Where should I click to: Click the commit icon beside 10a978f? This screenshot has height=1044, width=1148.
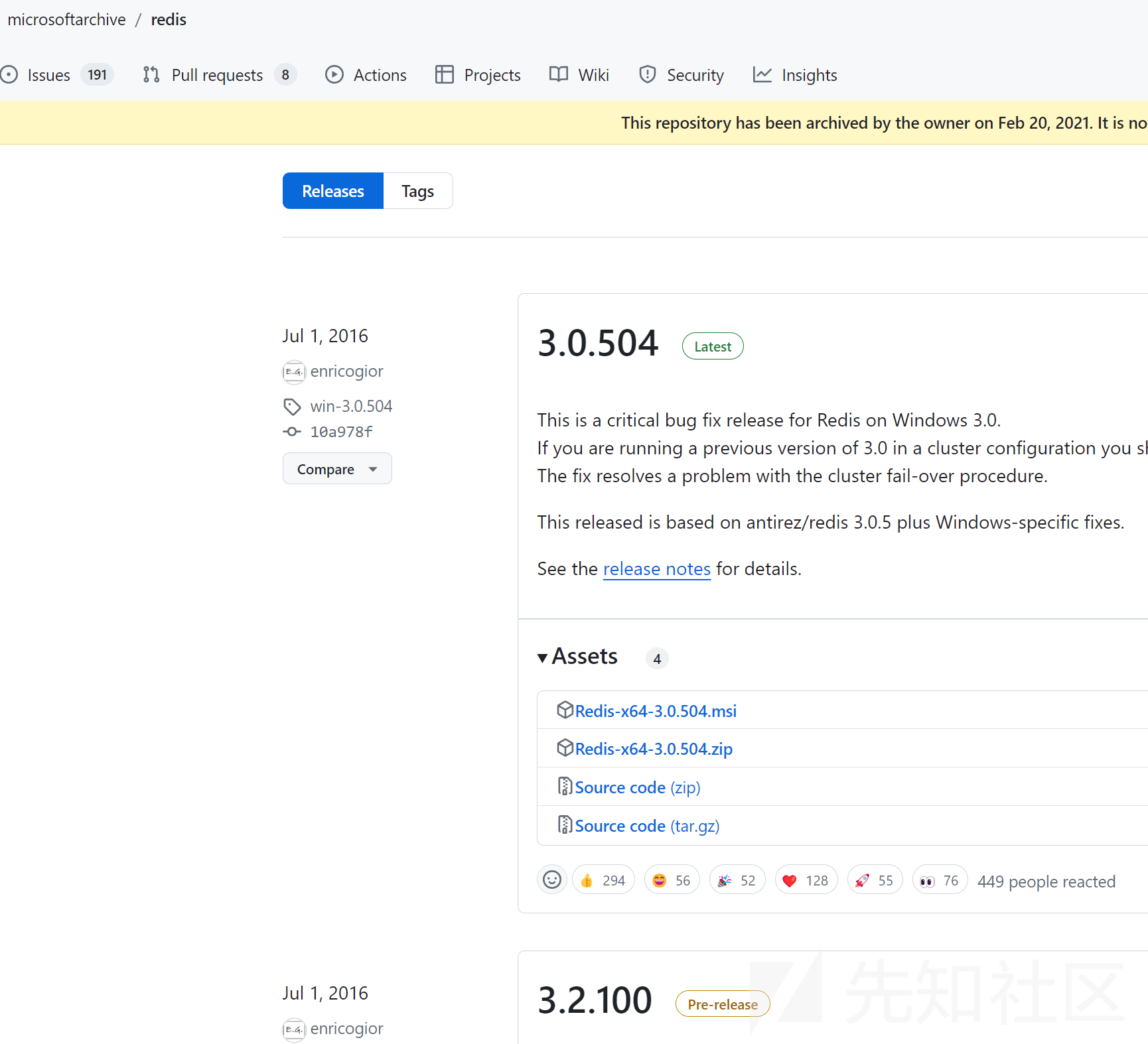tap(292, 432)
